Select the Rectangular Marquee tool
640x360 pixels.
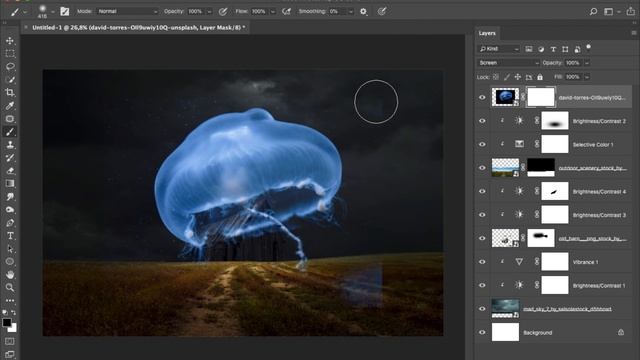10,53
